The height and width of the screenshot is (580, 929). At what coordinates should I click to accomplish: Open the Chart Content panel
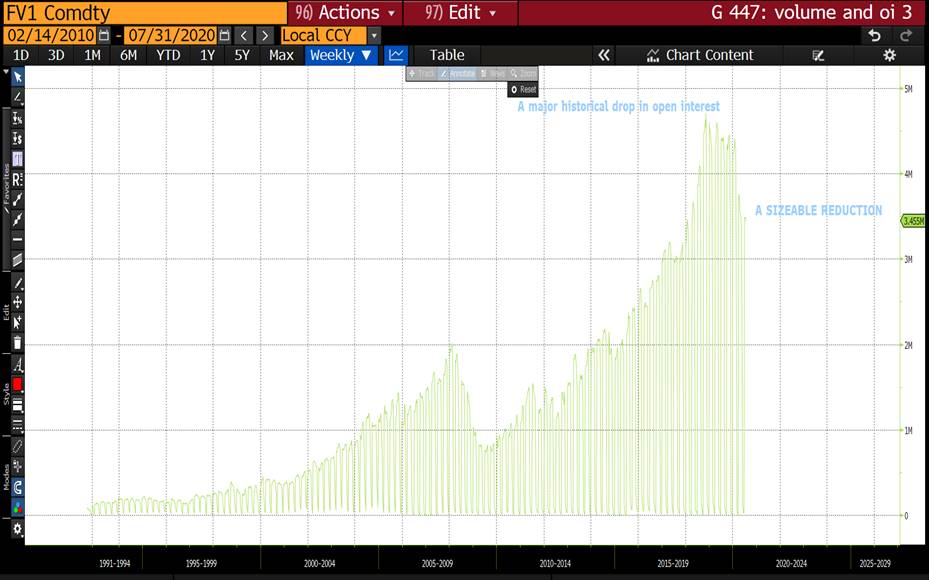click(699, 55)
